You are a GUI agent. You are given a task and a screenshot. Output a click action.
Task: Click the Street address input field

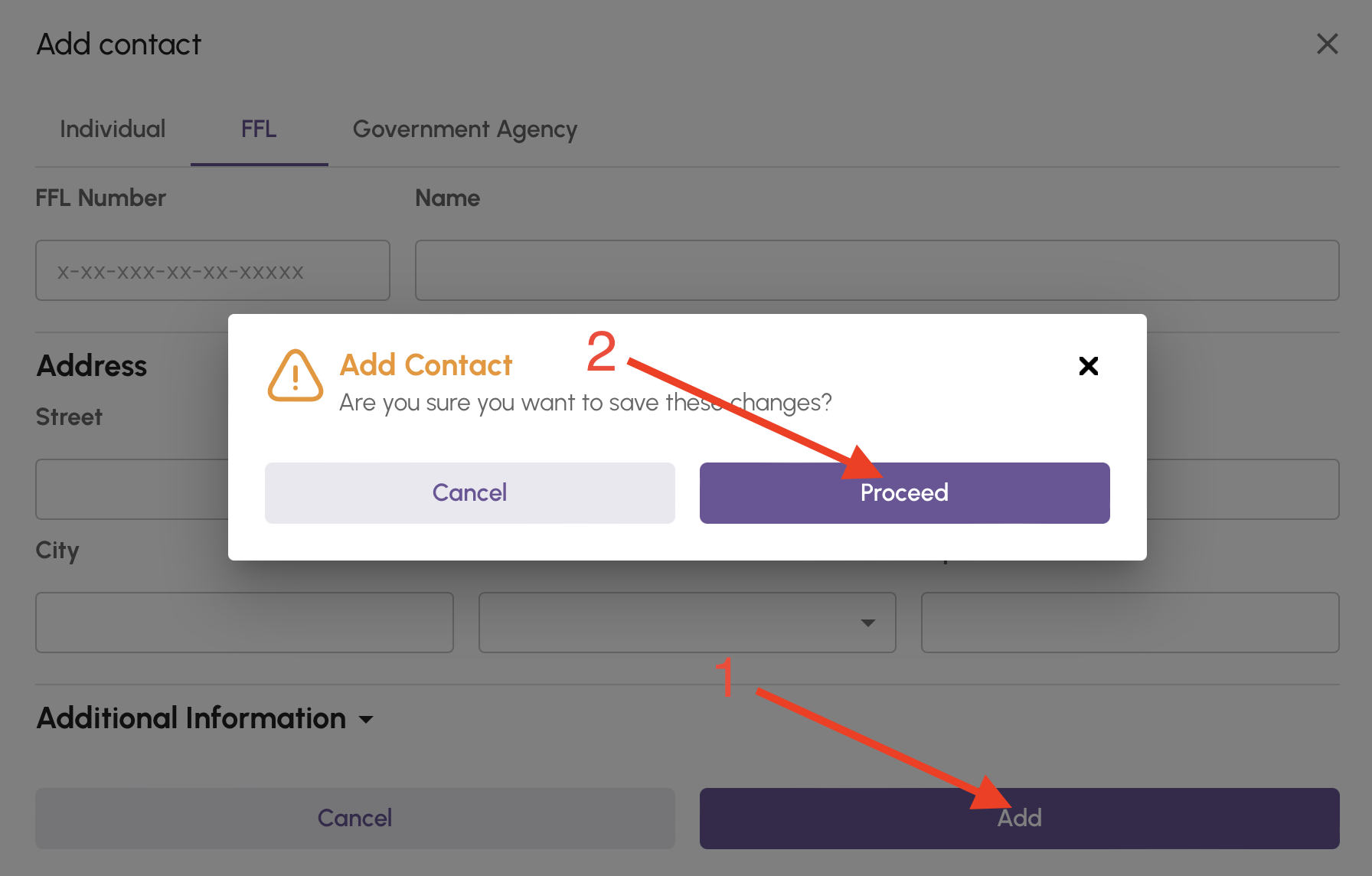click(122, 489)
